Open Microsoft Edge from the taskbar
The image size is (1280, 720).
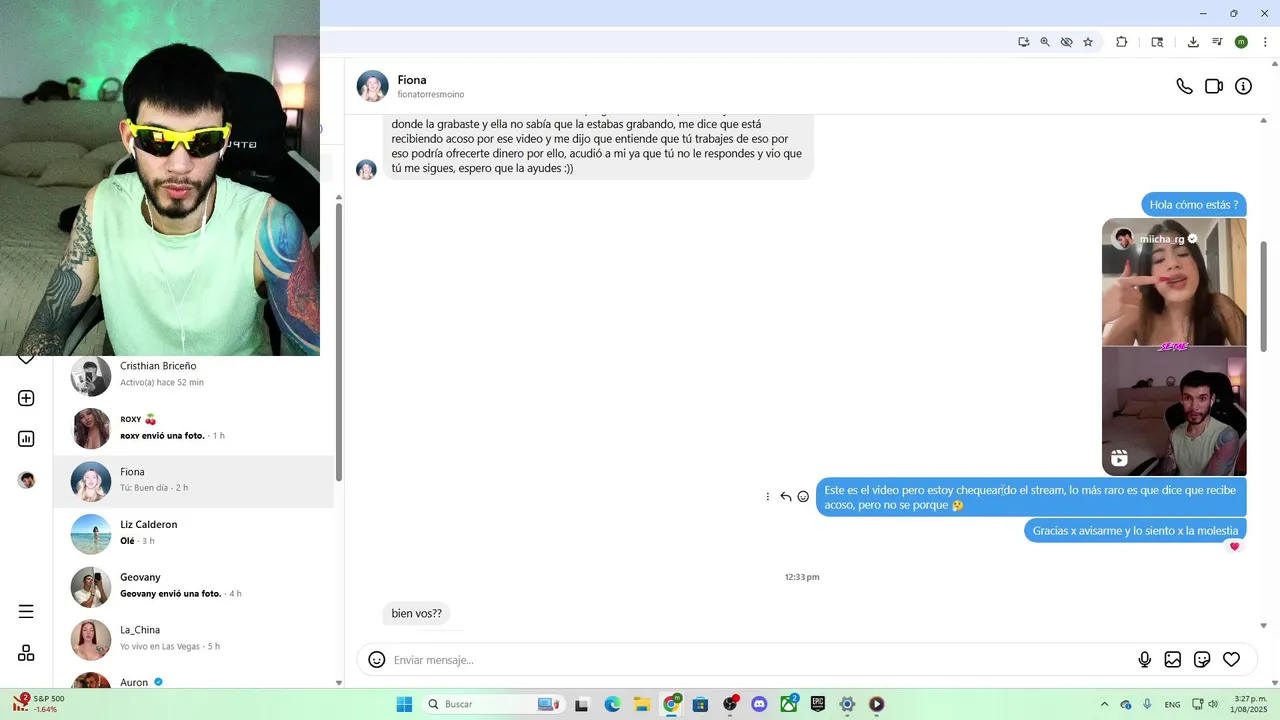pyautogui.click(x=612, y=704)
